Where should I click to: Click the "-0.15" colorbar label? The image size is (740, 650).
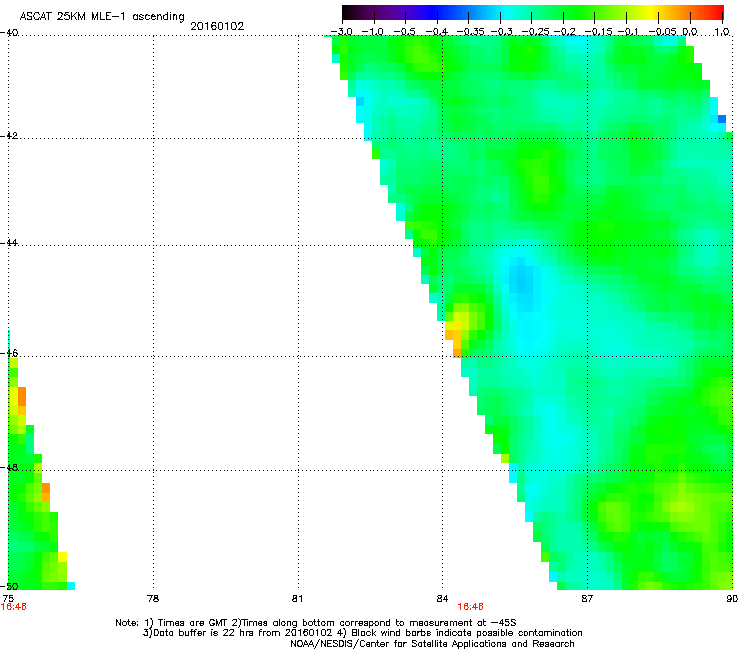point(598,32)
